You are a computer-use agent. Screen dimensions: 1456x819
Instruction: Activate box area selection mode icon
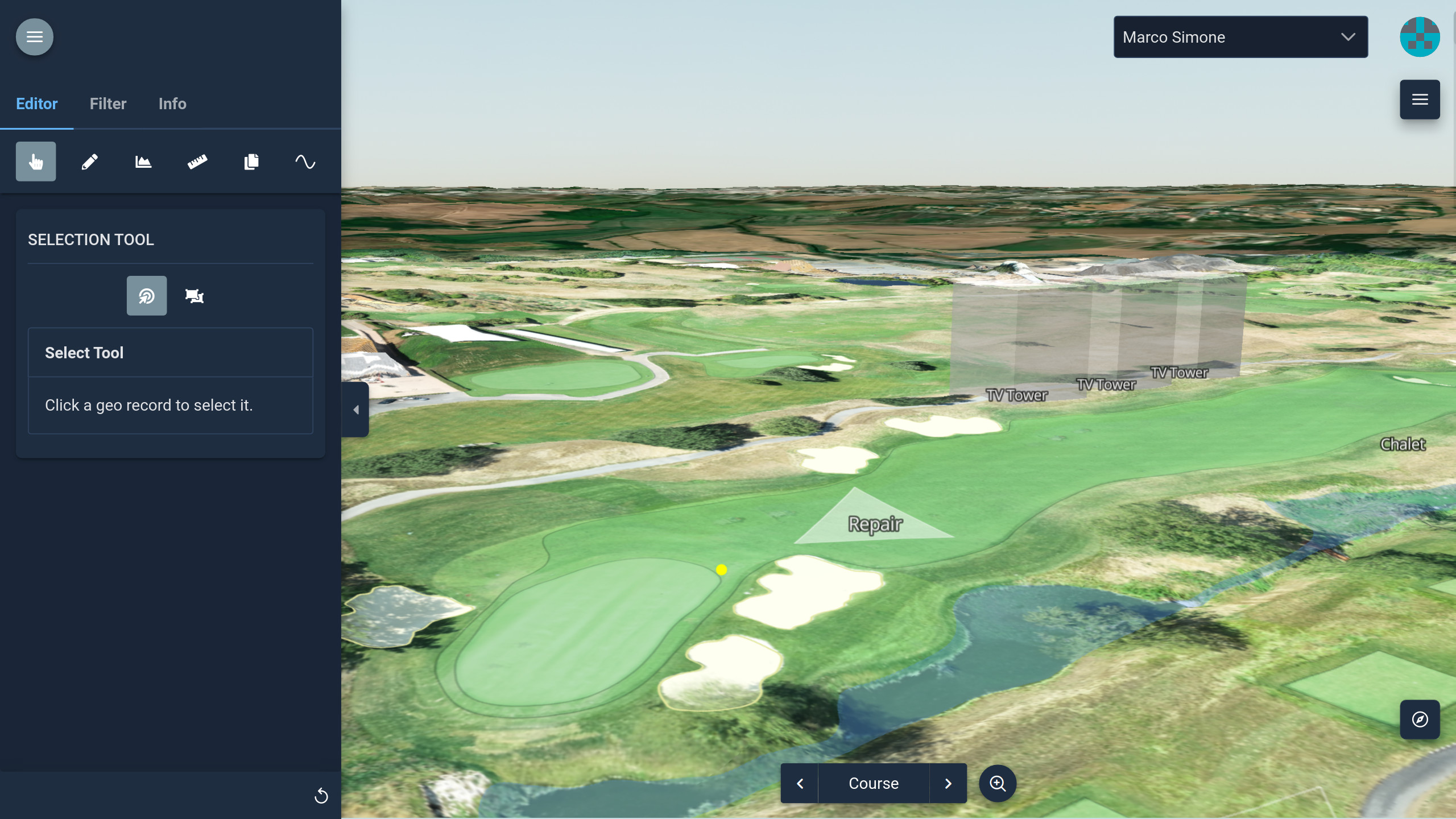(195, 296)
